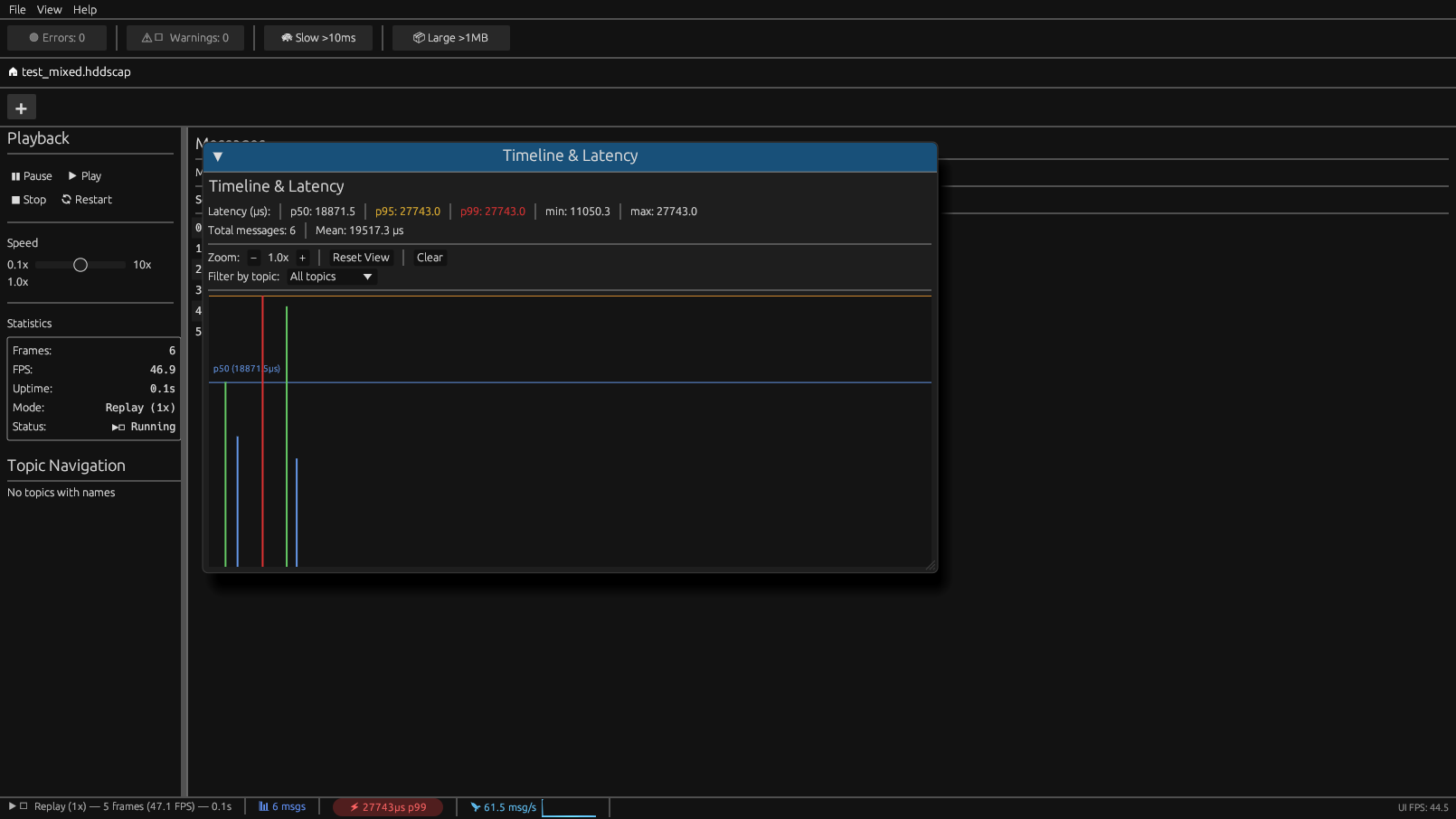Click the plus icon below the file tab

click(x=21, y=107)
